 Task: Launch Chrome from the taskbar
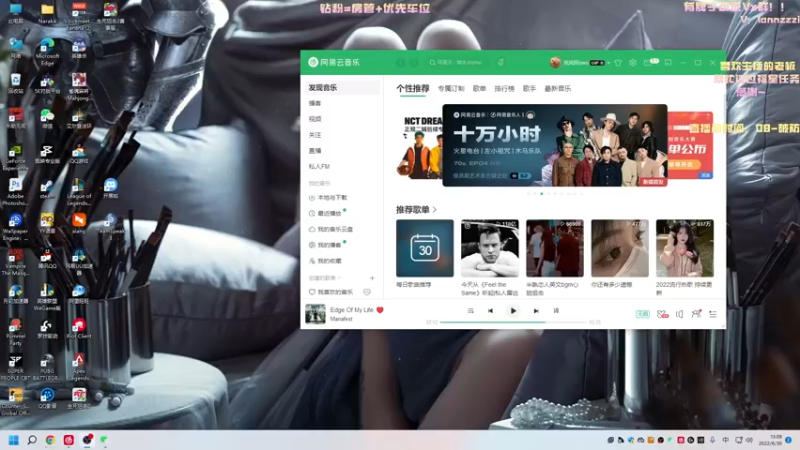pyautogui.click(x=50, y=440)
